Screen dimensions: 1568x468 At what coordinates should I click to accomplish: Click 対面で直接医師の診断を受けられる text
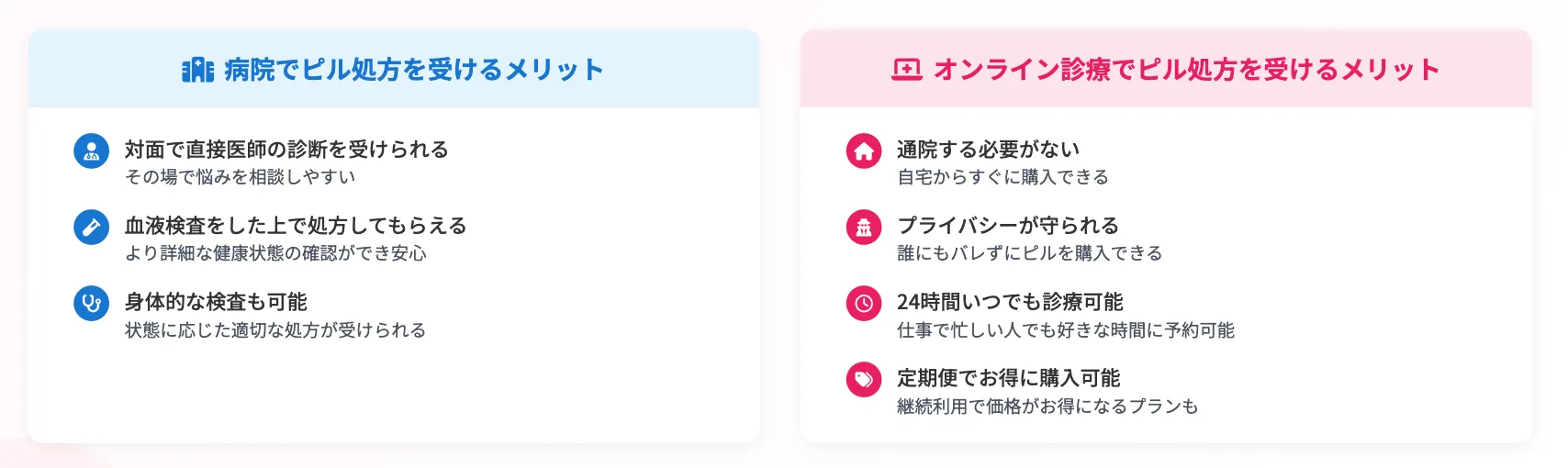tap(286, 149)
